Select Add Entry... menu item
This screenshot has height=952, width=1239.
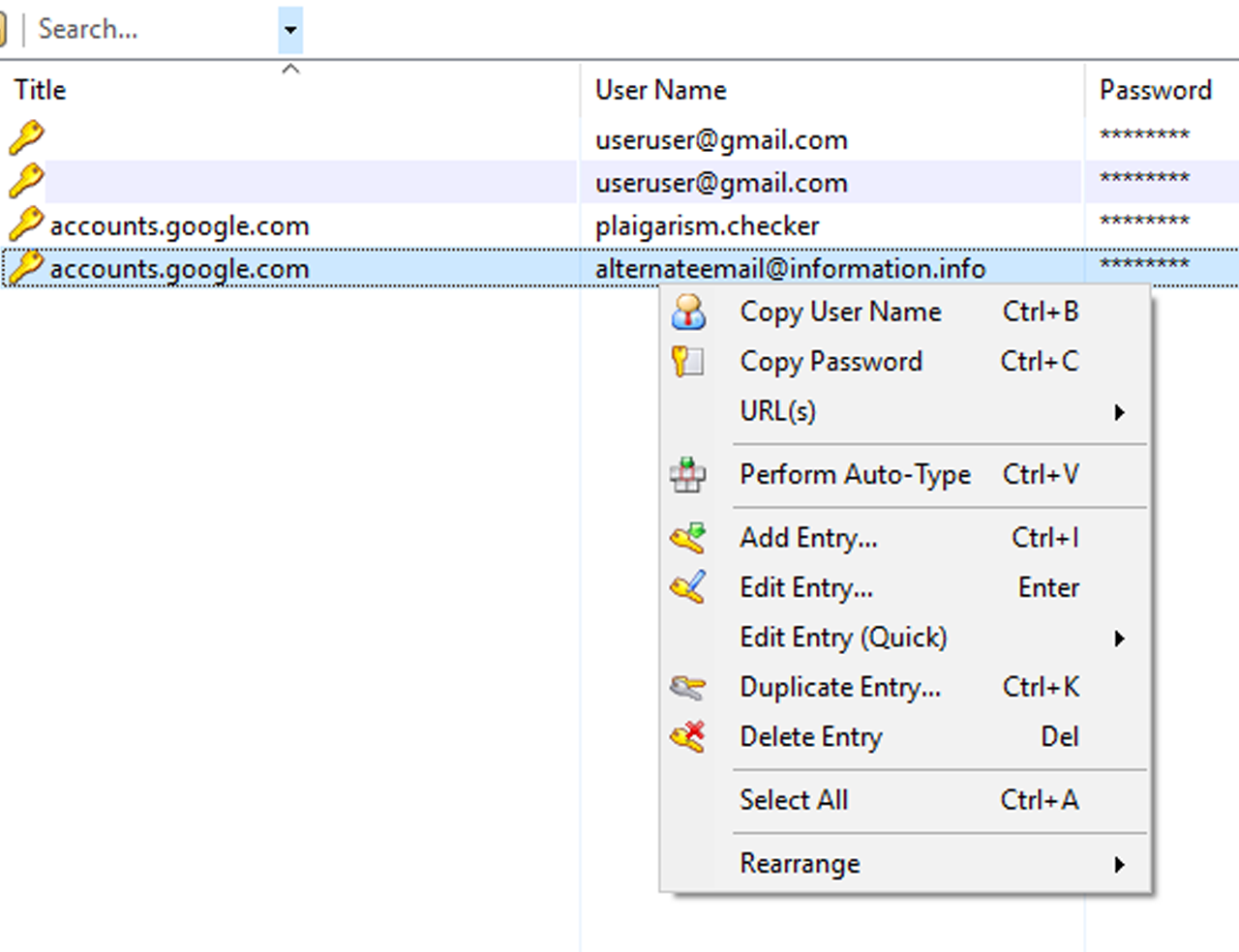[x=906, y=538]
